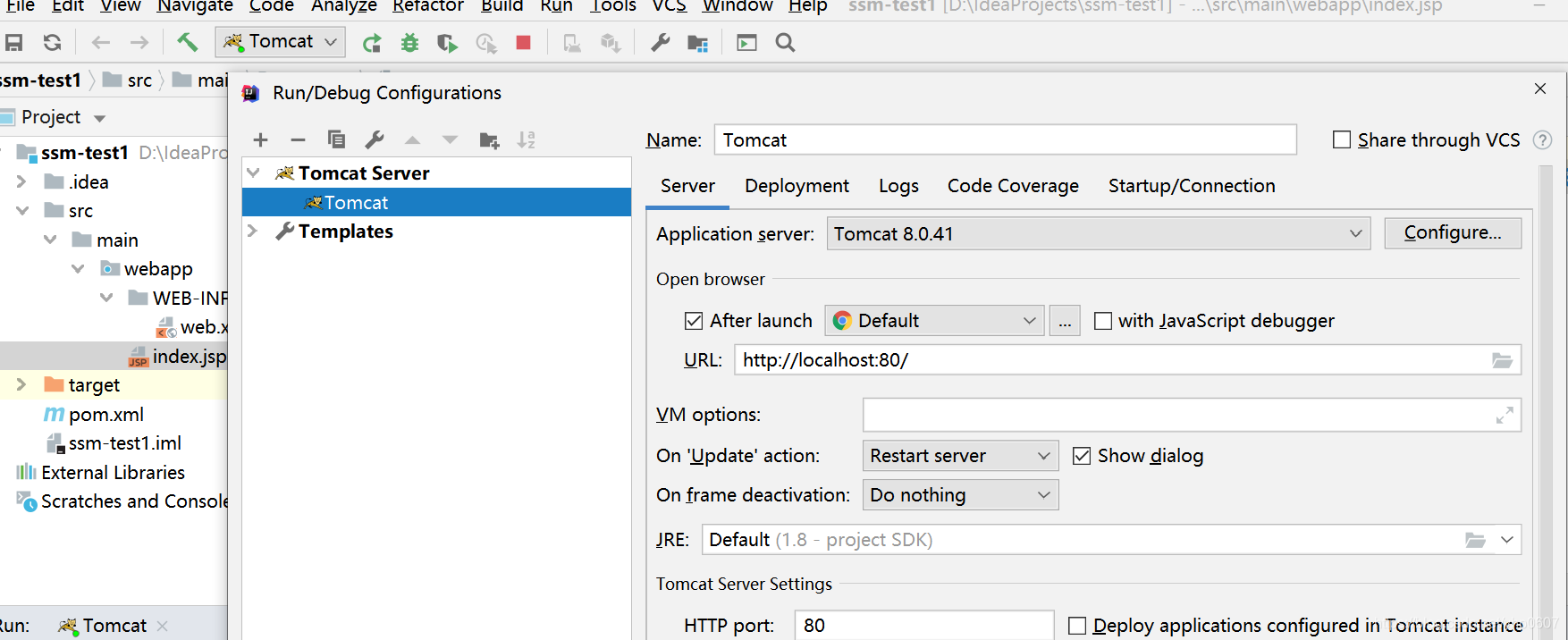Select index.jsp in project tree
The image size is (1568, 640).
pos(189,357)
